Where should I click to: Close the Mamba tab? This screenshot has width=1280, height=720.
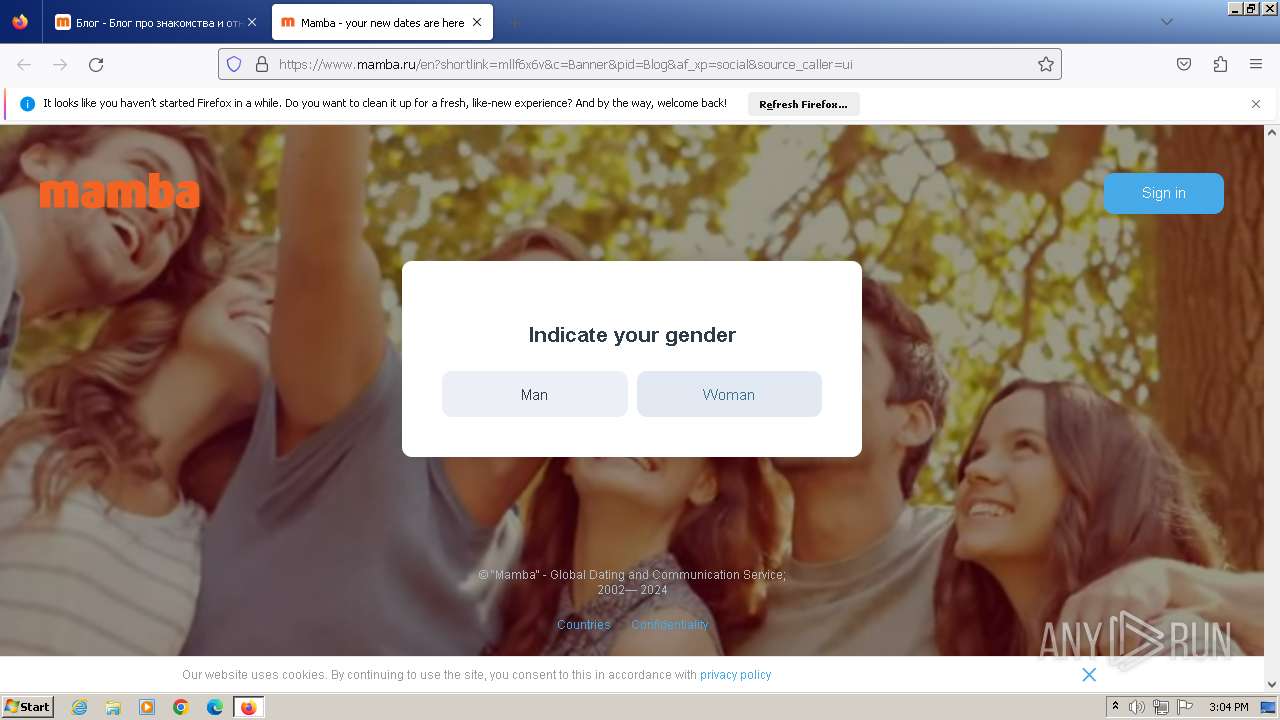(x=477, y=22)
